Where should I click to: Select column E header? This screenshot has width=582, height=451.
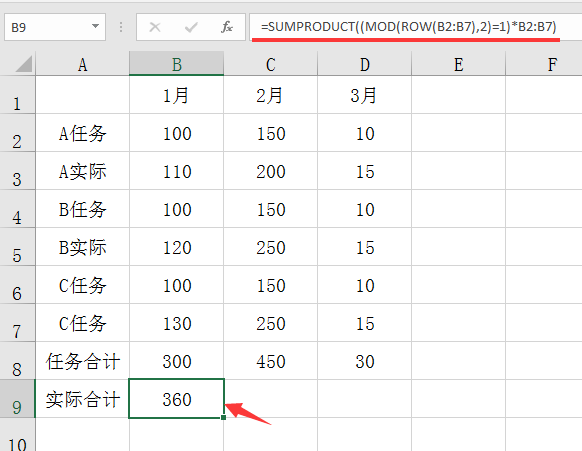pyautogui.click(x=458, y=64)
